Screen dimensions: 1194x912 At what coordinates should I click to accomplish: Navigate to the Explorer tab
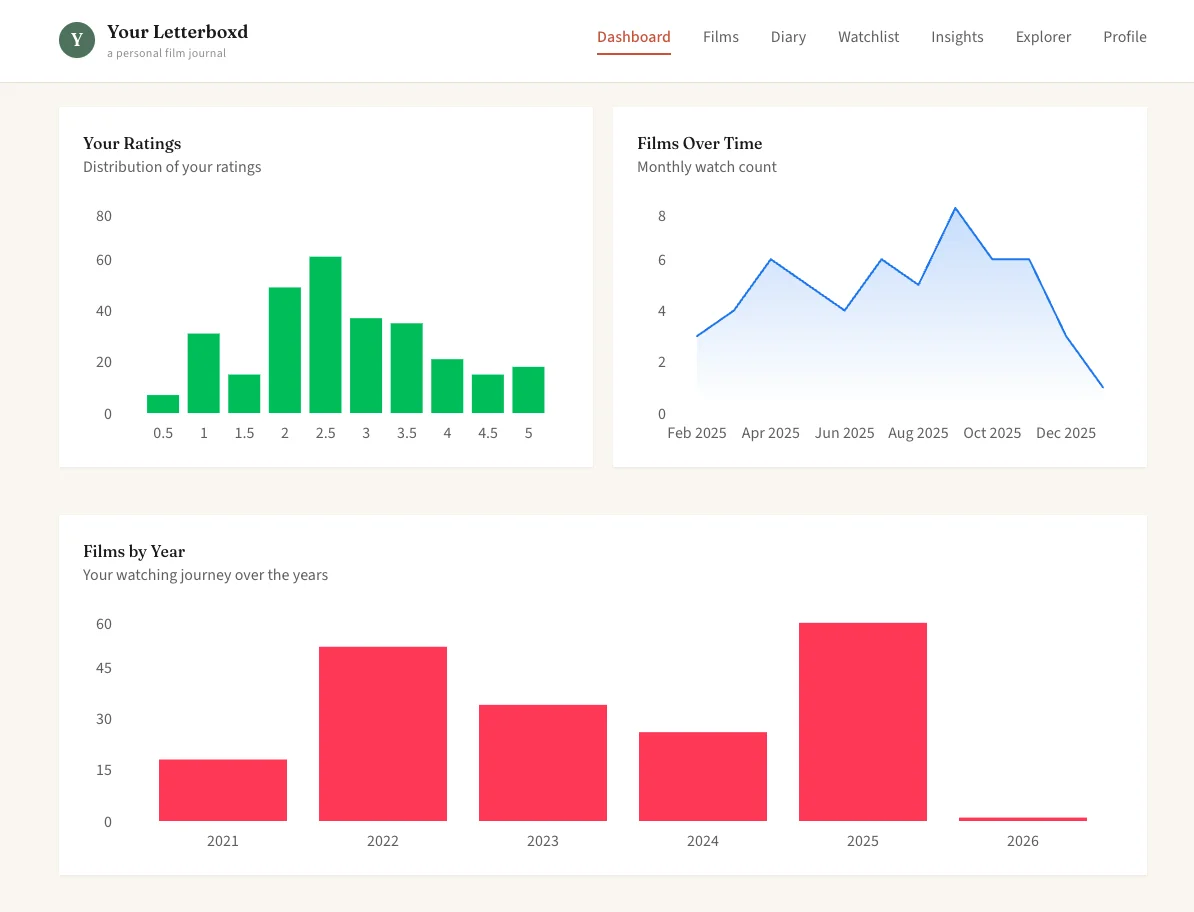pos(1043,37)
